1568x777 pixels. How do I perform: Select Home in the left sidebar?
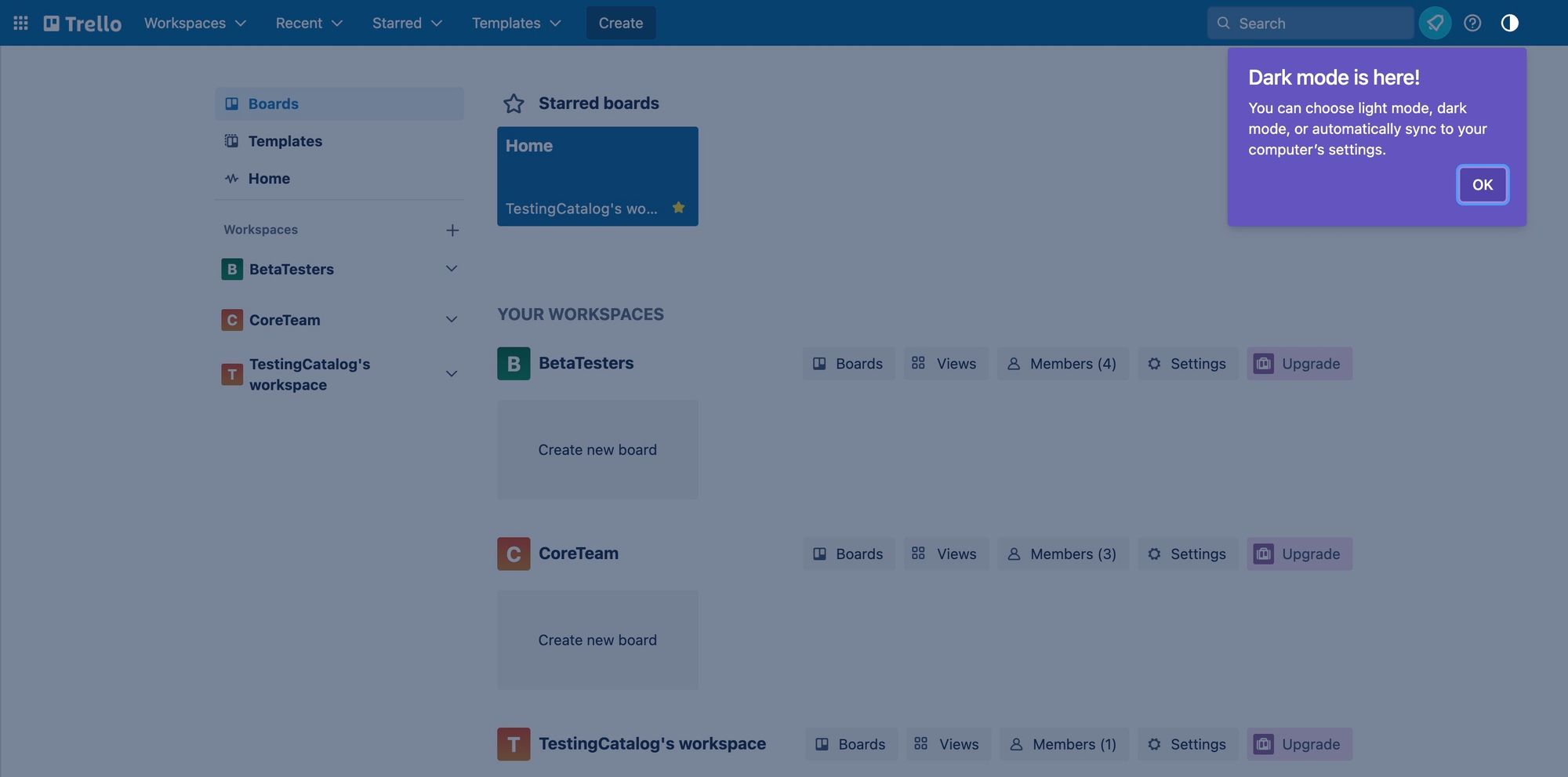(339, 179)
